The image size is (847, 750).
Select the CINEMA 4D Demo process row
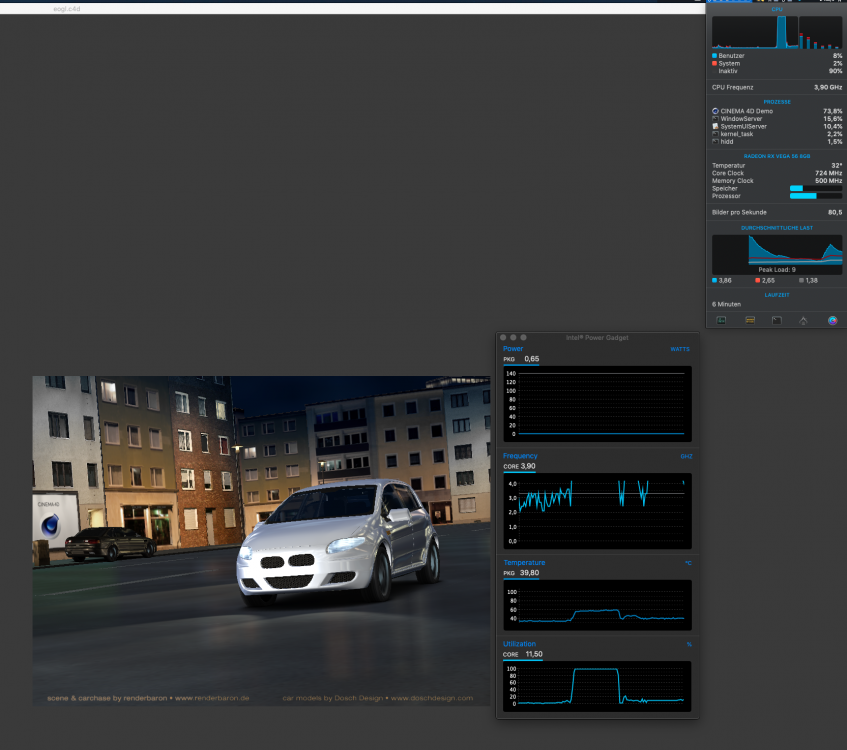[777, 111]
